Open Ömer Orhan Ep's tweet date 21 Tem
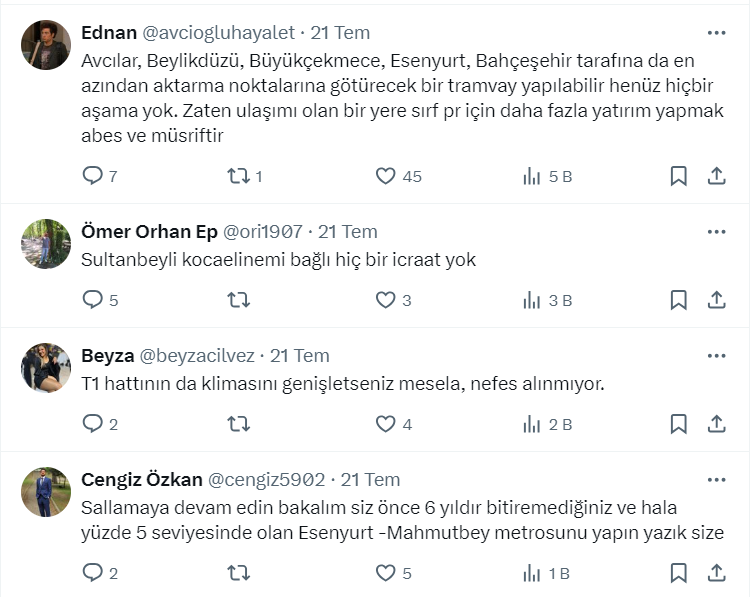750x597 pixels. click(x=347, y=232)
